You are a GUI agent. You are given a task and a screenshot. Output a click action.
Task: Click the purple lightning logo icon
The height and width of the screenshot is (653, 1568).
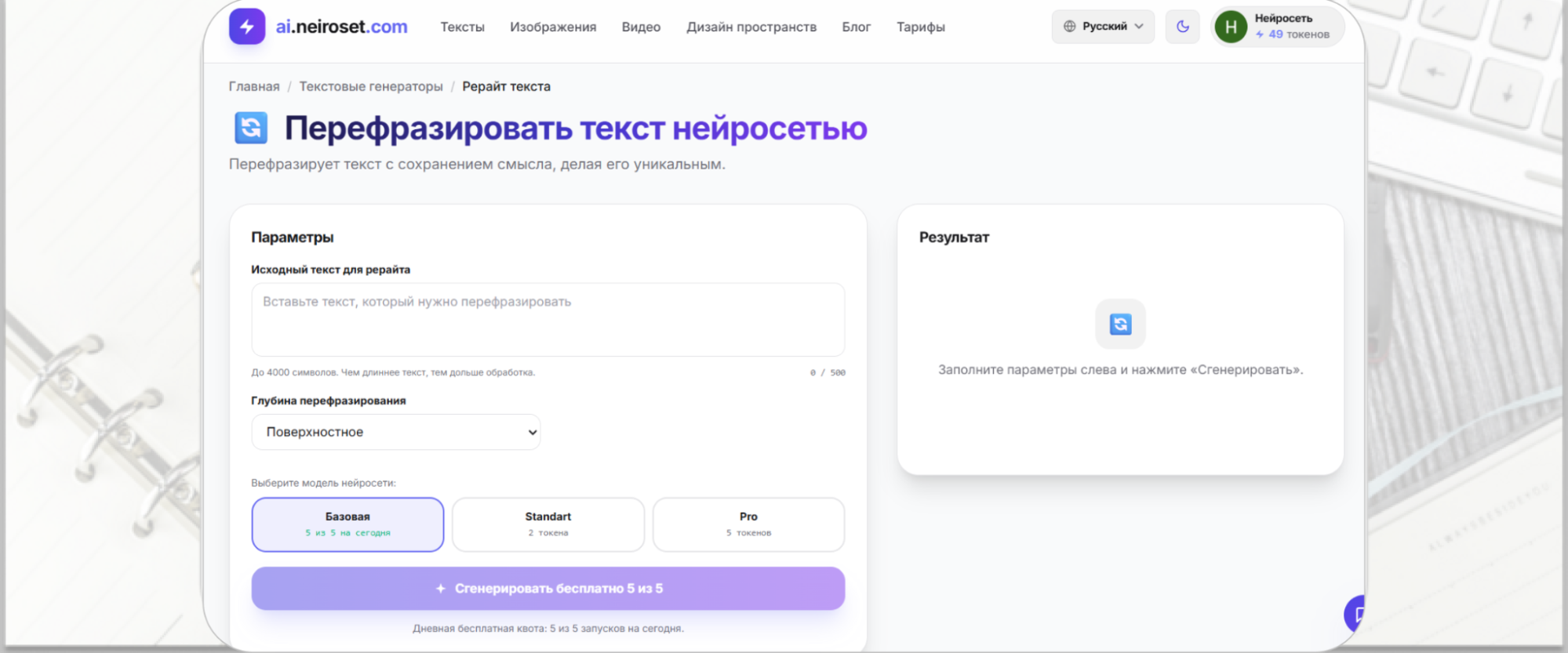(247, 27)
